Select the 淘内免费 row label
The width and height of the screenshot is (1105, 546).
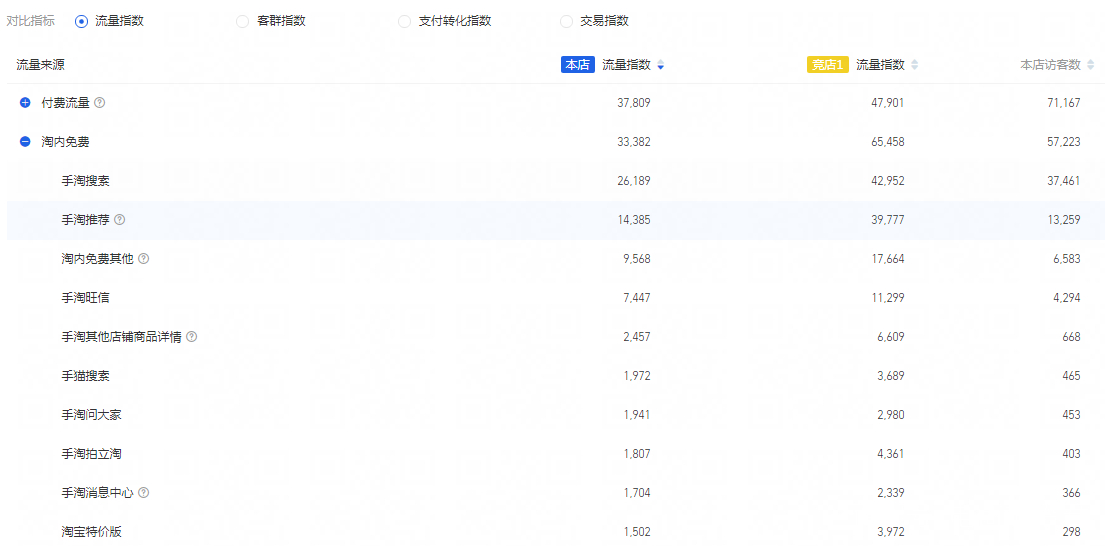click(x=66, y=142)
